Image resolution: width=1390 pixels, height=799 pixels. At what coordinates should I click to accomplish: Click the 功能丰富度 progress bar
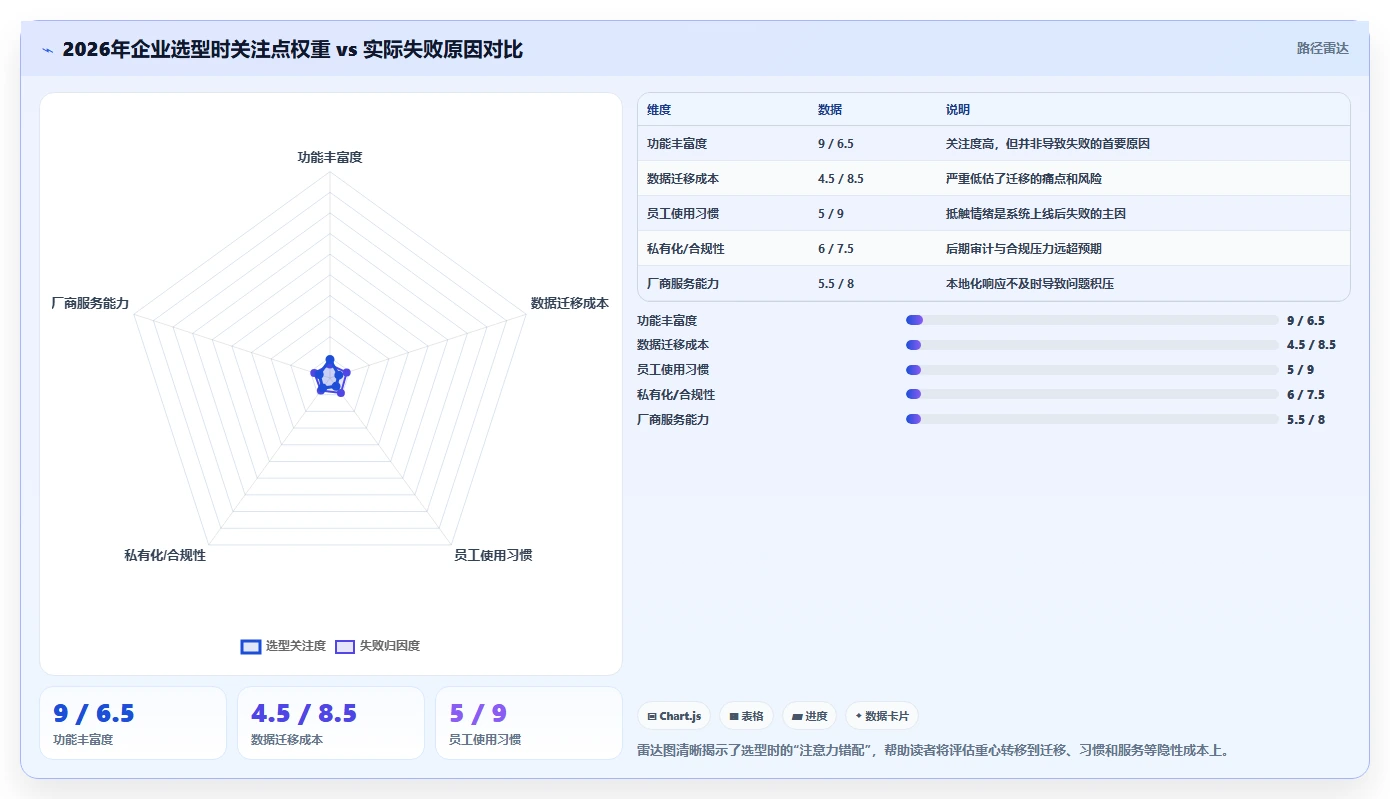1092,320
